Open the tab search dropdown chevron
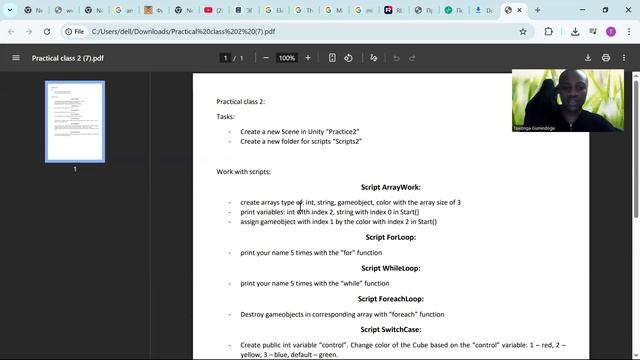Image resolution: width=640 pixels, height=360 pixels. (x=10, y=10)
